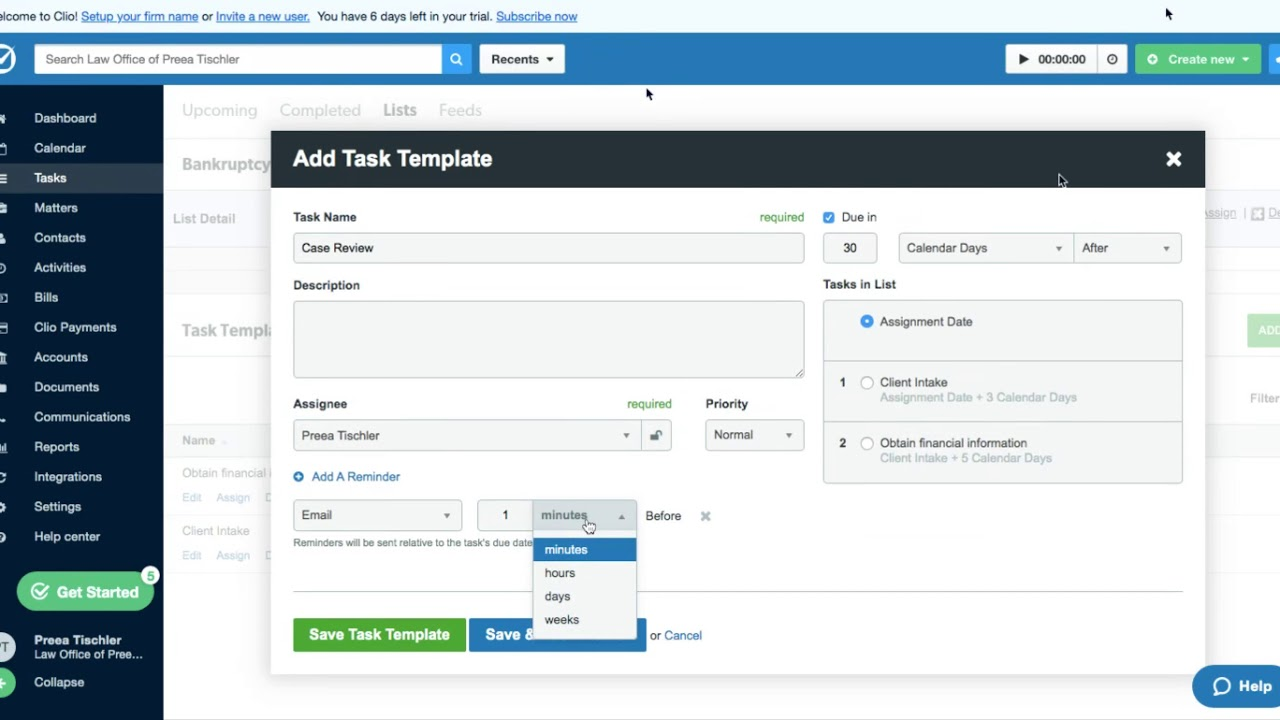Viewport: 1280px width, 720px height.
Task: Switch to the Lists tab
Action: pyautogui.click(x=399, y=110)
